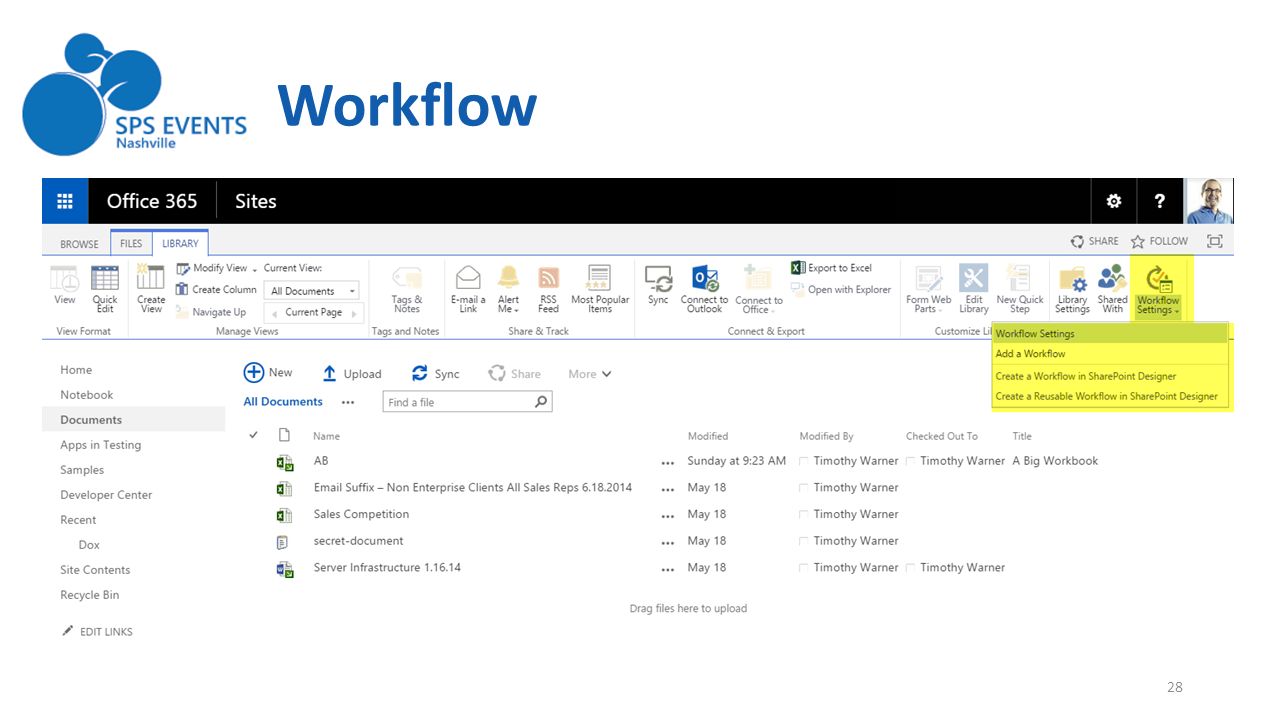Click the presence box beside Timothy Warner on the Modified By AB row
Screen dimensions: 1280x720
[x=805, y=461]
